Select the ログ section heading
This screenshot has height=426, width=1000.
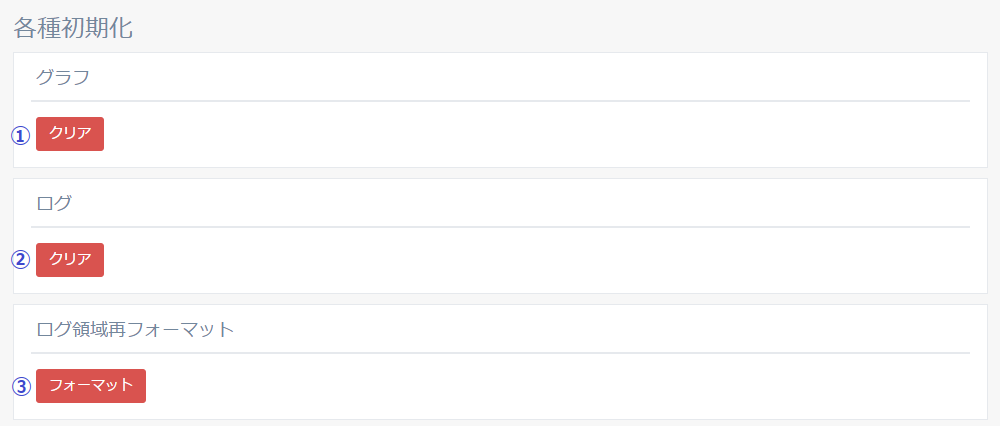point(54,203)
